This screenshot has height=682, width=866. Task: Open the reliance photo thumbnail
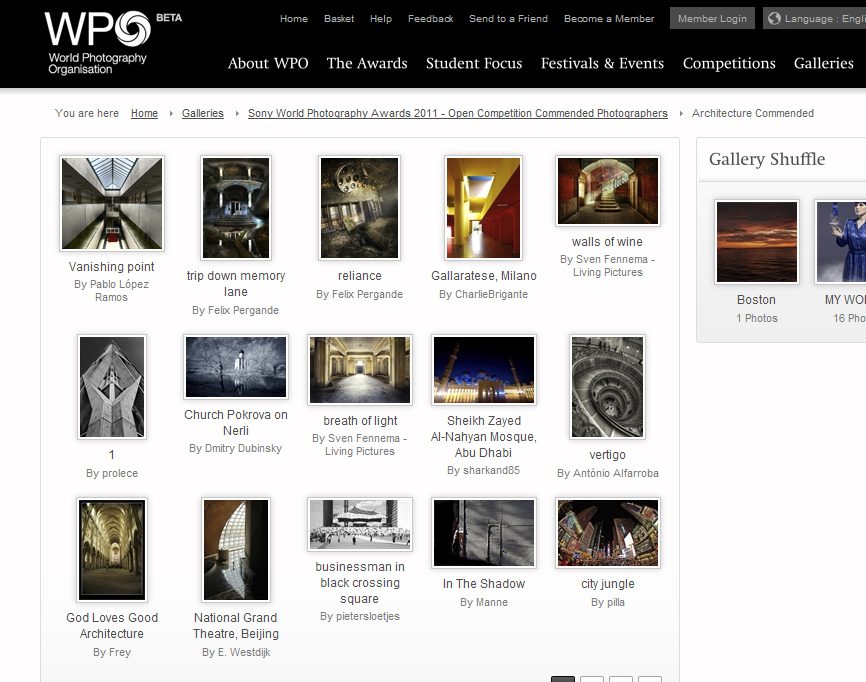[x=360, y=208]
